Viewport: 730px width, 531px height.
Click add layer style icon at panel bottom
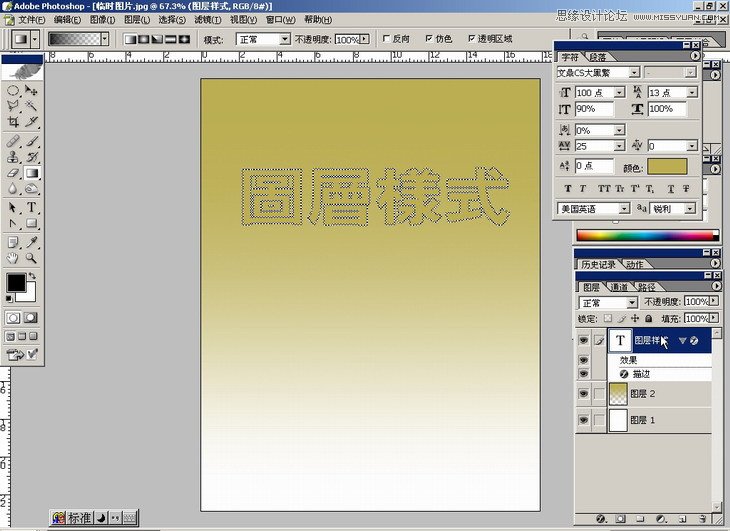[601, 518]
